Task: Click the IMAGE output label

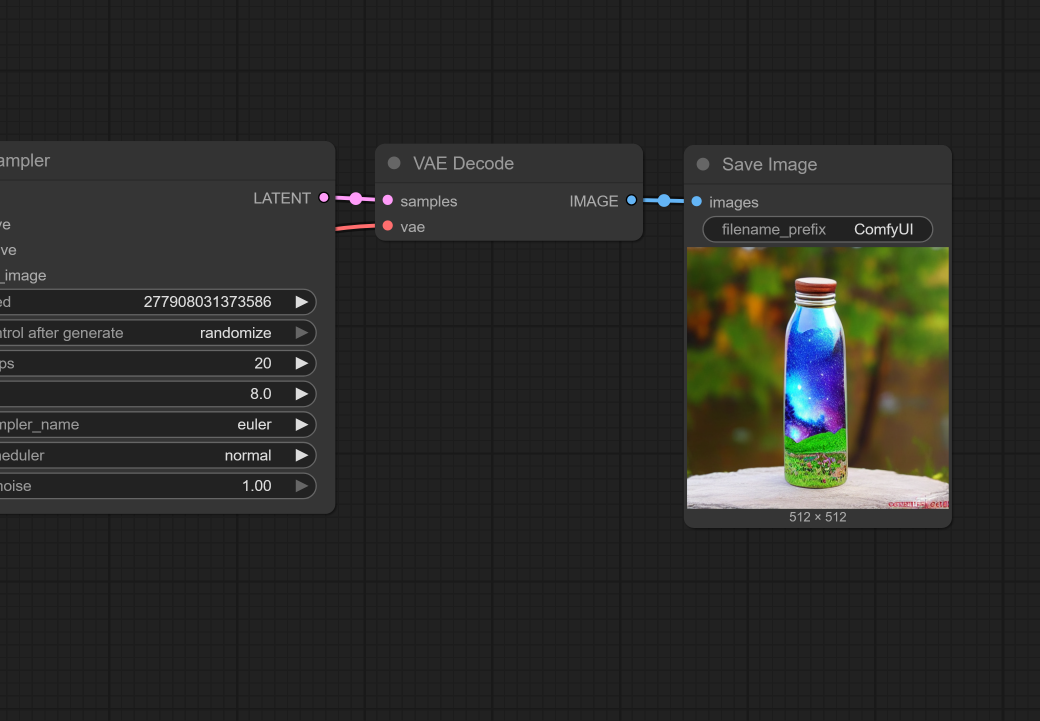Action: (594, 201)
